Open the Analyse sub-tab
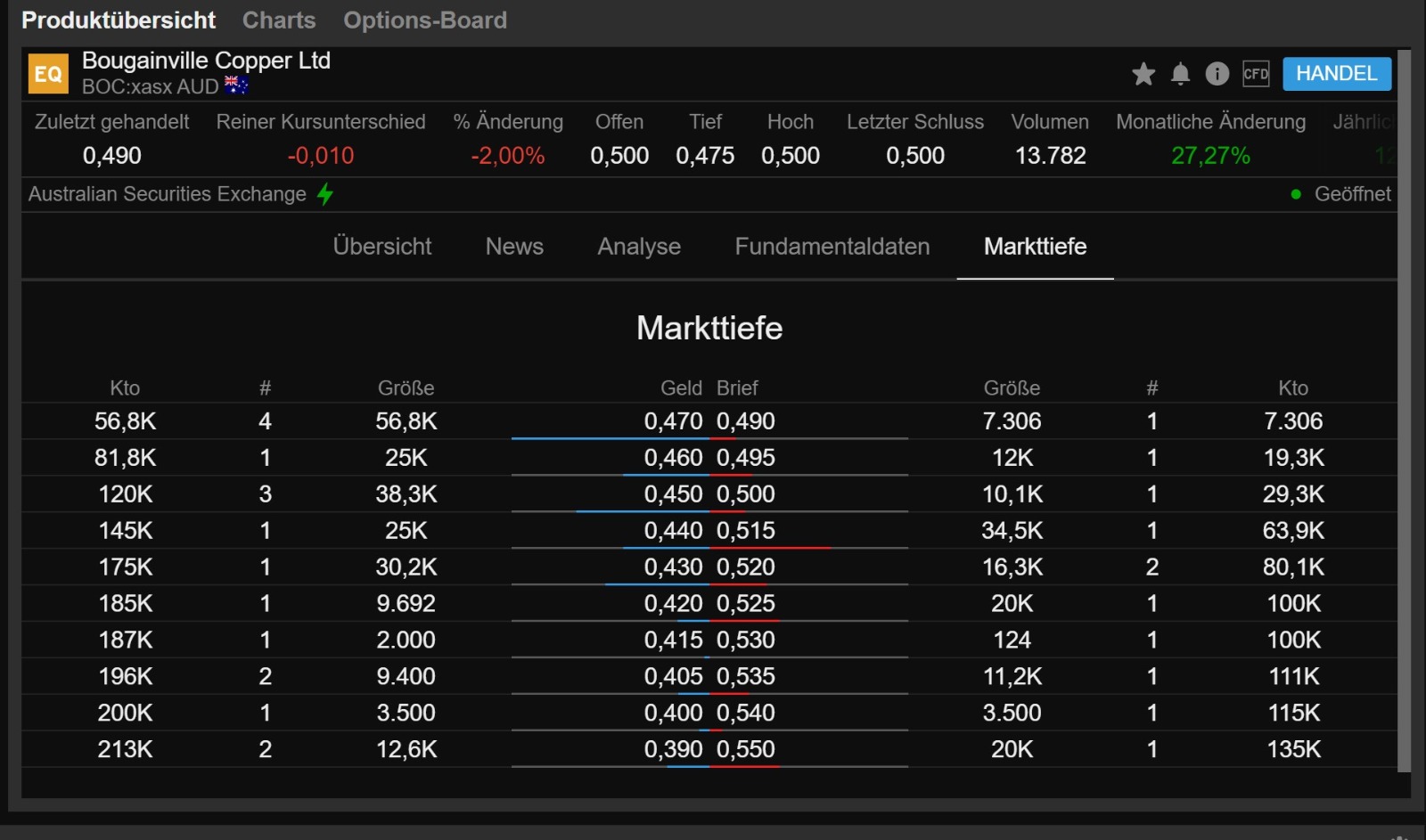Screen dimensions: 1426x840 639,247
